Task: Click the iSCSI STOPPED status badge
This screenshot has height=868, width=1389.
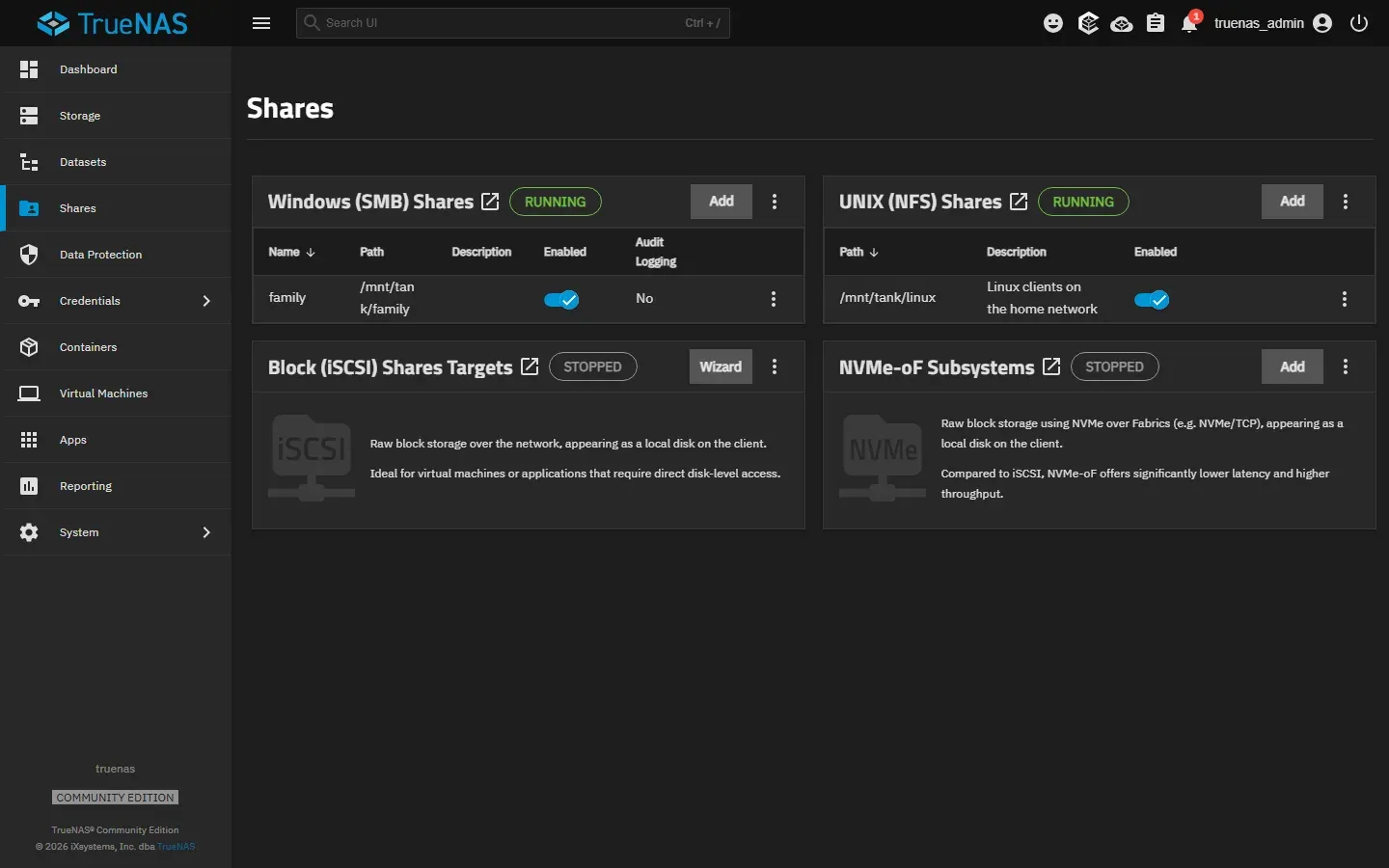Action: (592, 366)
